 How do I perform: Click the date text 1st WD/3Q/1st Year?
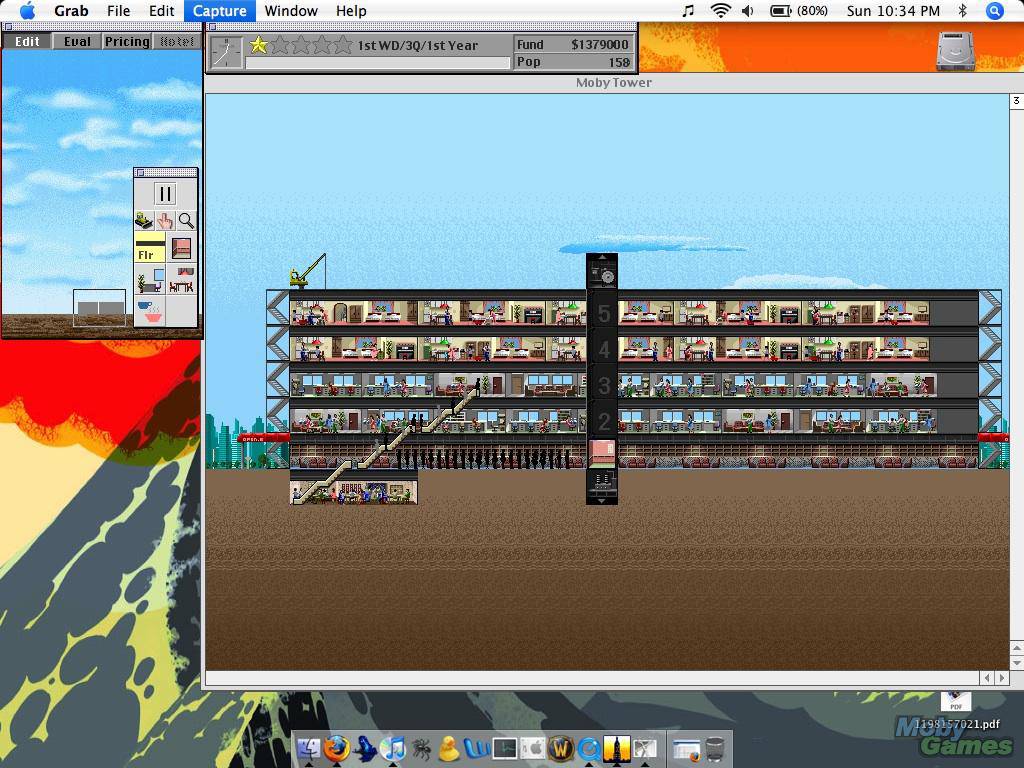point(417,46)
